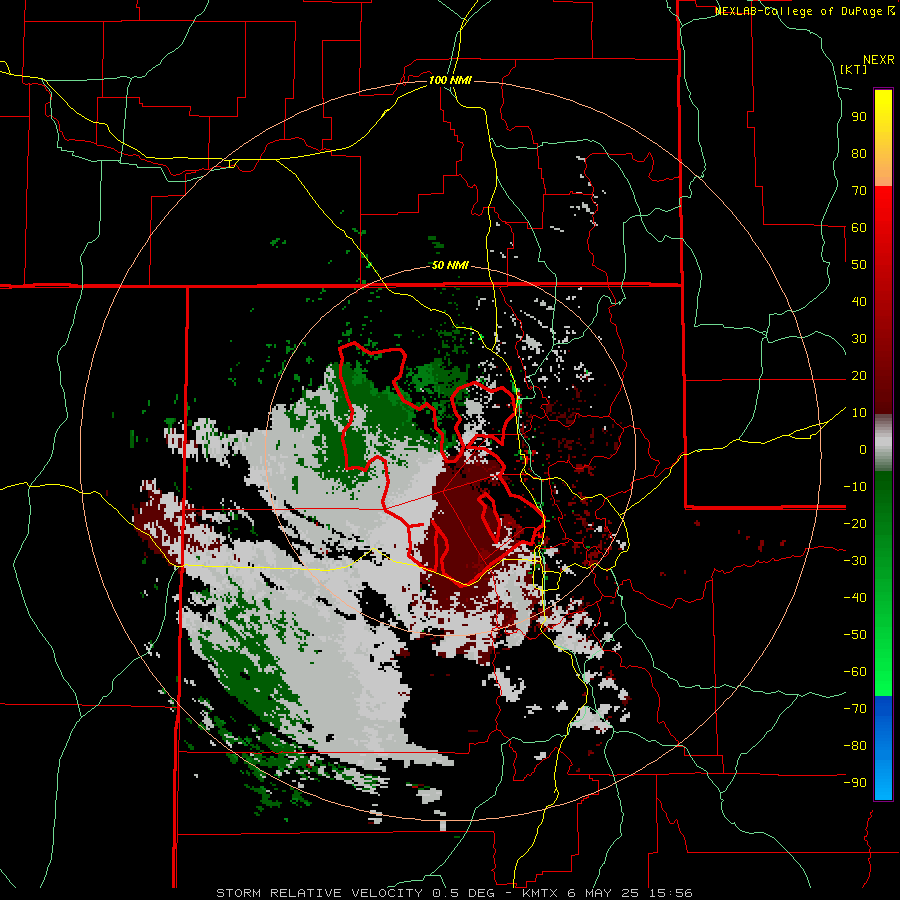
Task: Click the STORM RELATIVE VELOCITY caption text
Action: [319, 893]
